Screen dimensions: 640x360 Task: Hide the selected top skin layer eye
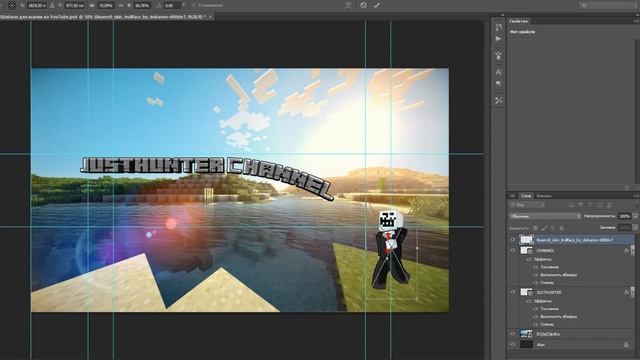coord(513,240)
